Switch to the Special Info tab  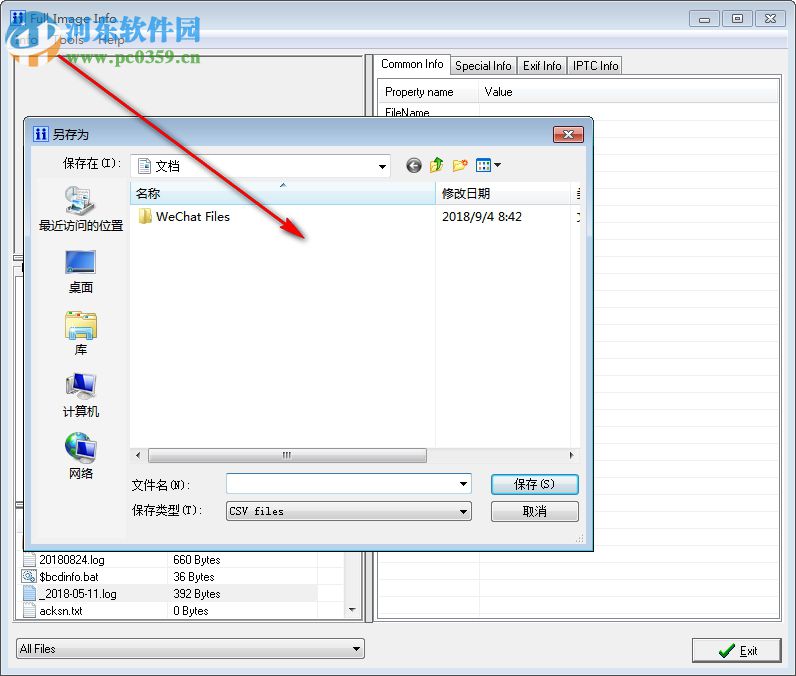(483, 66)
